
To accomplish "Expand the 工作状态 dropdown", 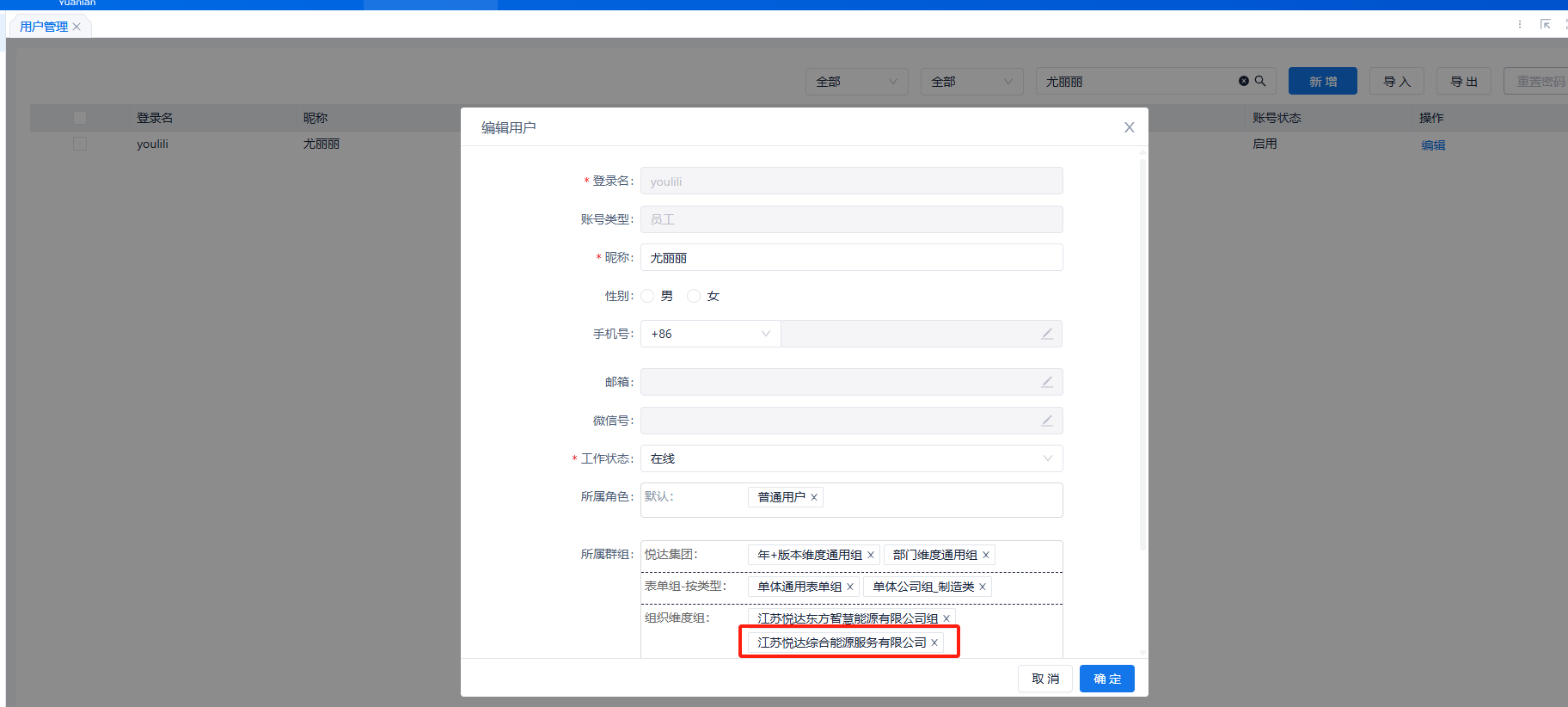I will coord(851,458).
